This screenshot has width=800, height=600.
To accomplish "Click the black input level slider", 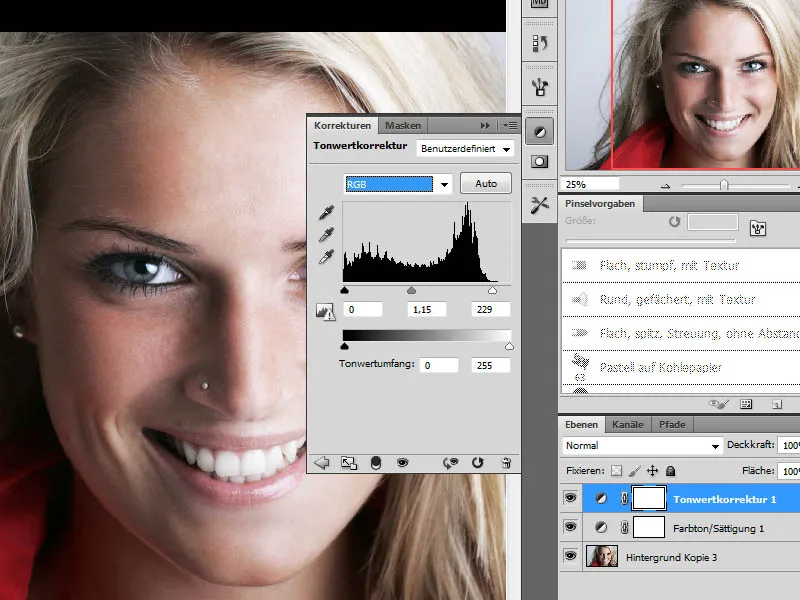I will coord(344,290).
